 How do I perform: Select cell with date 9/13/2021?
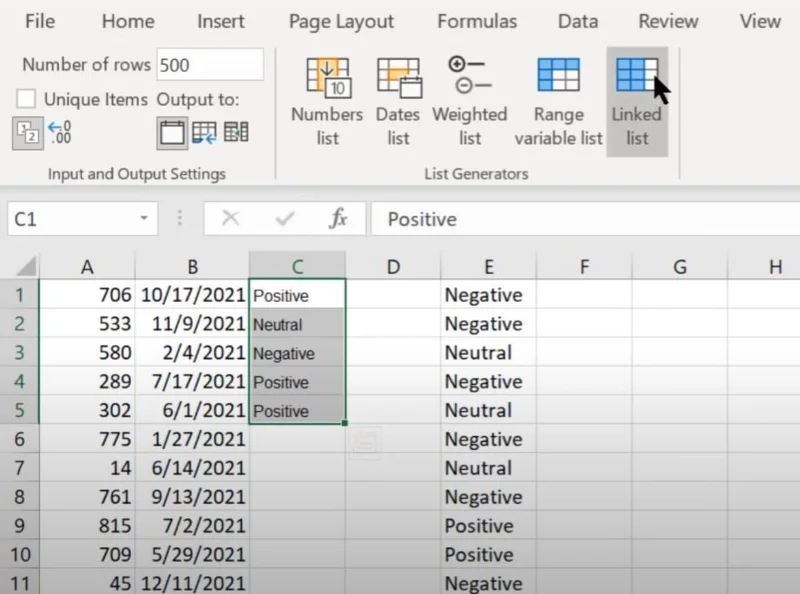click(x=192, y=497)
